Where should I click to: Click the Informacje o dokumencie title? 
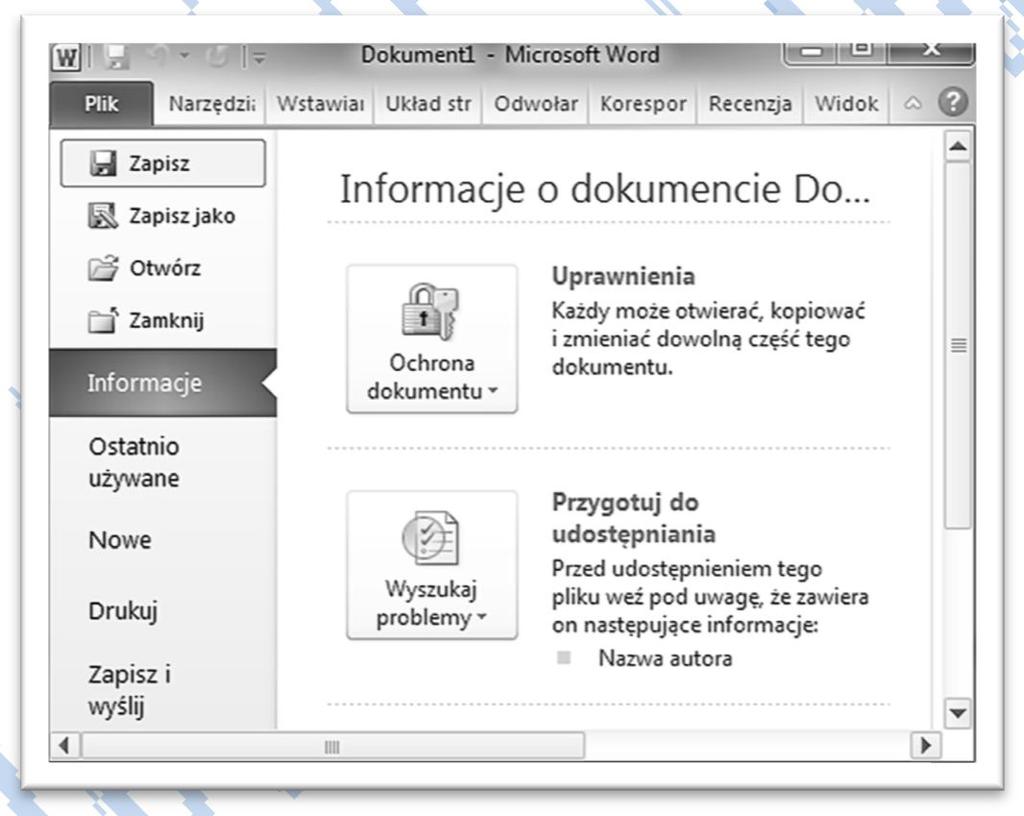pyautogui.click(x=605, y=189)
